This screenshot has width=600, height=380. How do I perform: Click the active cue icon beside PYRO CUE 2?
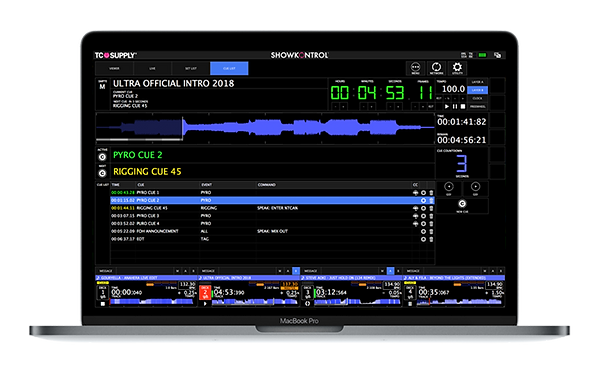tap(102, 157)
